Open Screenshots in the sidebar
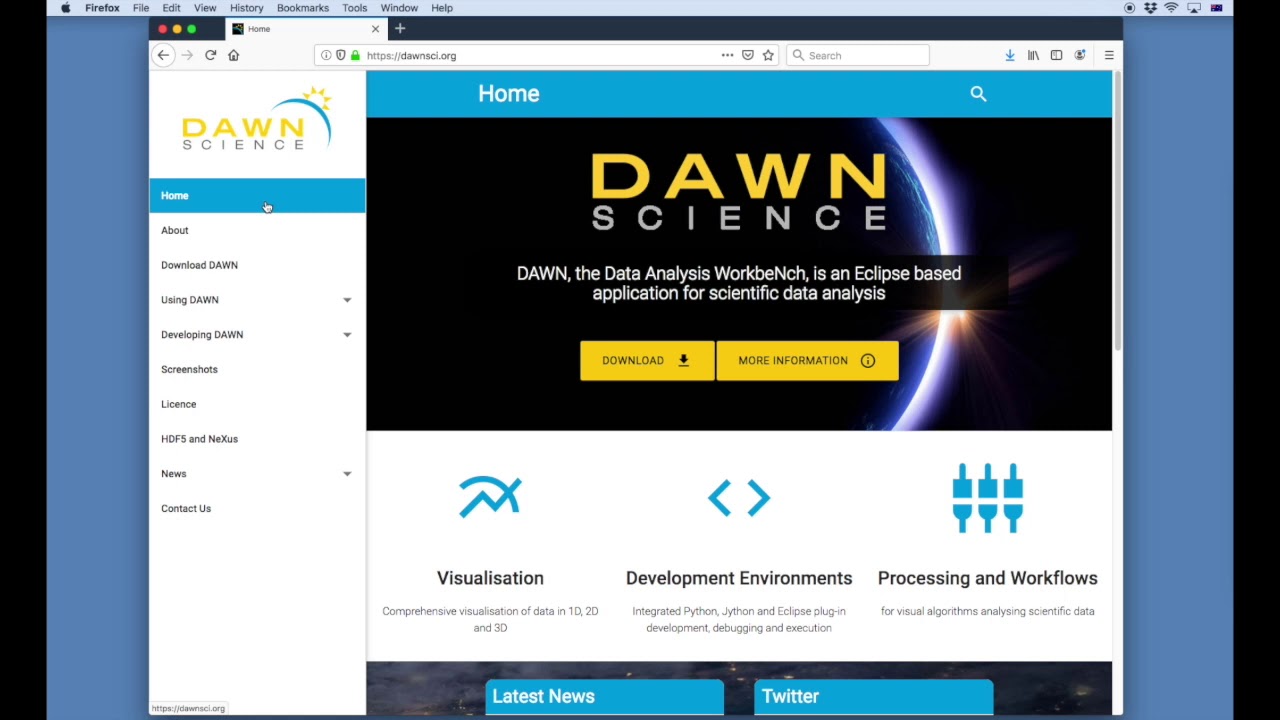Viewport: 1280px width, 720px height. point(257,369)
